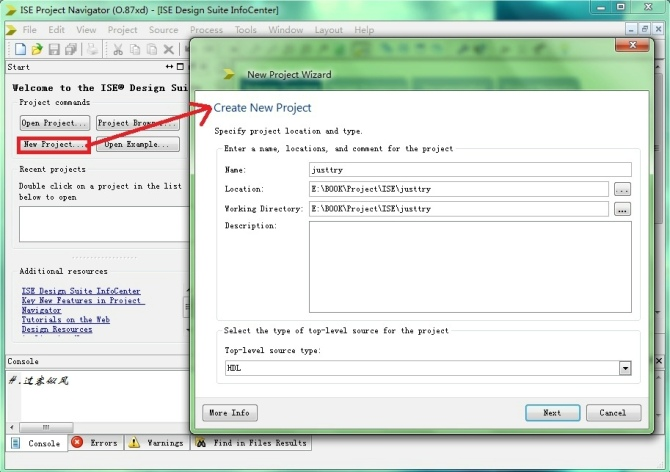This screenshot has height=472, width=670.
Task: Browse for Location with ellipsis button
Action: coord(622,189)
